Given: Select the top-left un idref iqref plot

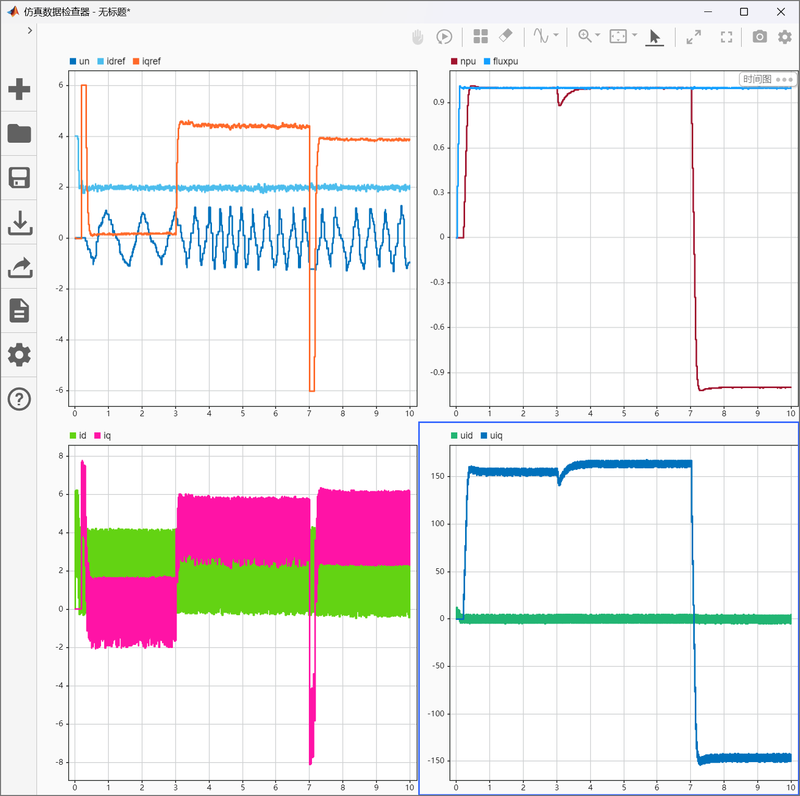Looking at the screenshot, I should tap(243, 238).
